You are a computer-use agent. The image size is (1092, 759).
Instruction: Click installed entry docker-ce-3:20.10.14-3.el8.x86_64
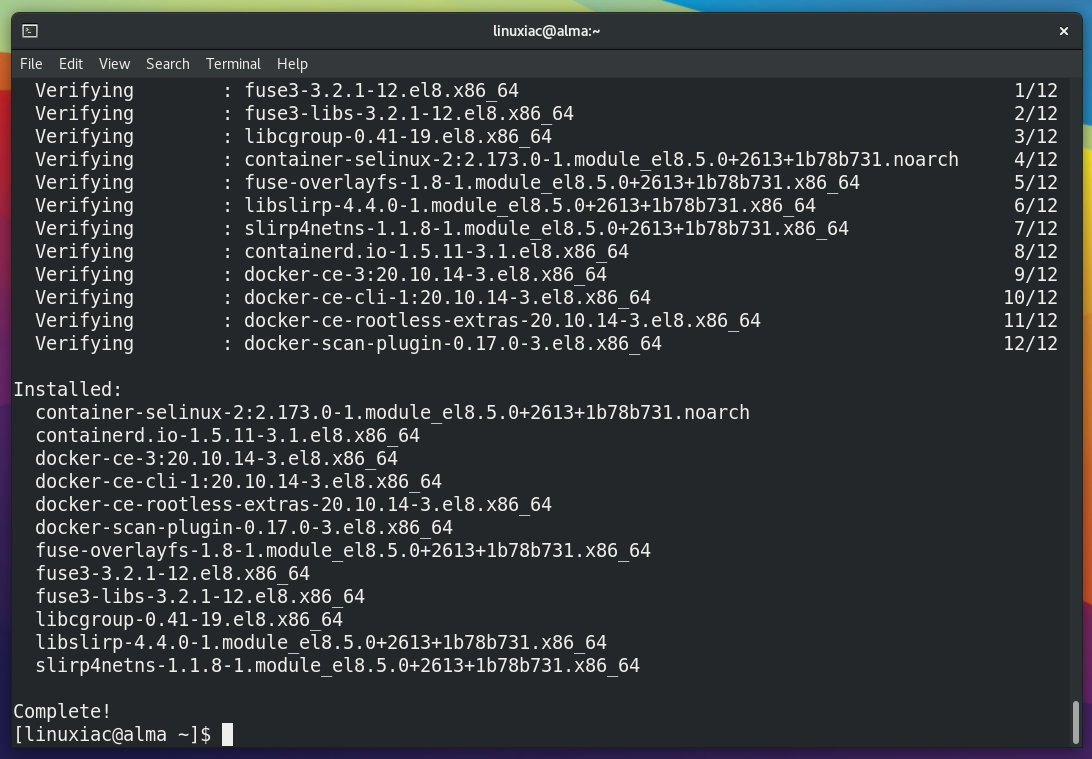tap(216, 458)
